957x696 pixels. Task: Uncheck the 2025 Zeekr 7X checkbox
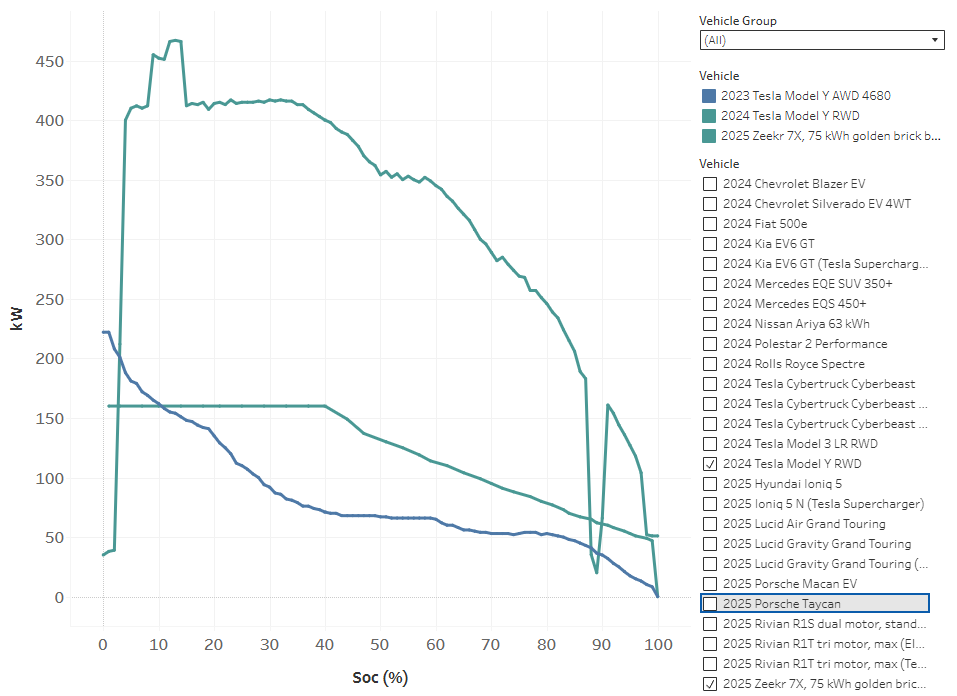(710, 684)
